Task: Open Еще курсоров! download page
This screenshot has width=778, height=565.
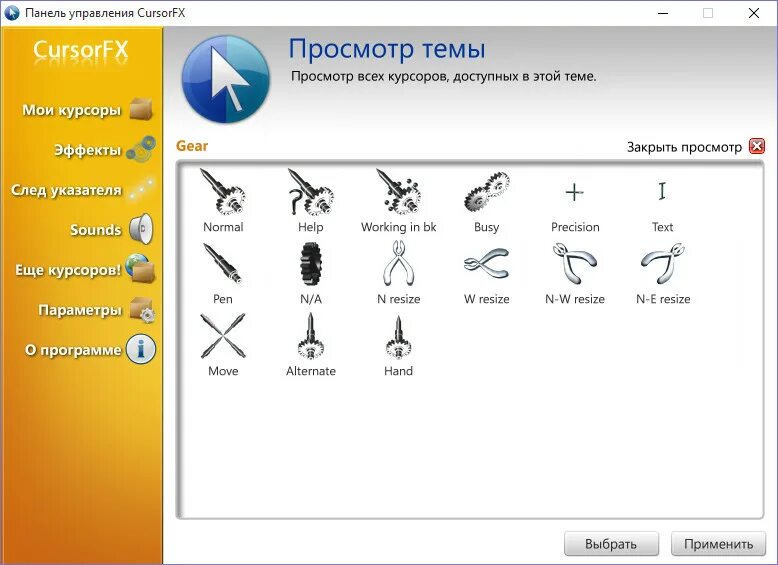Action: (x=85, y=269)
